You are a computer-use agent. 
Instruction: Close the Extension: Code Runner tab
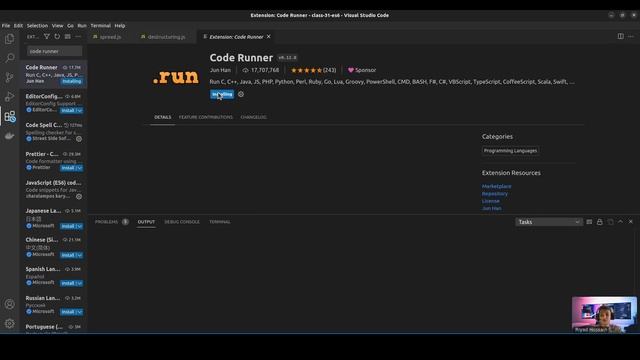(269, 37)
